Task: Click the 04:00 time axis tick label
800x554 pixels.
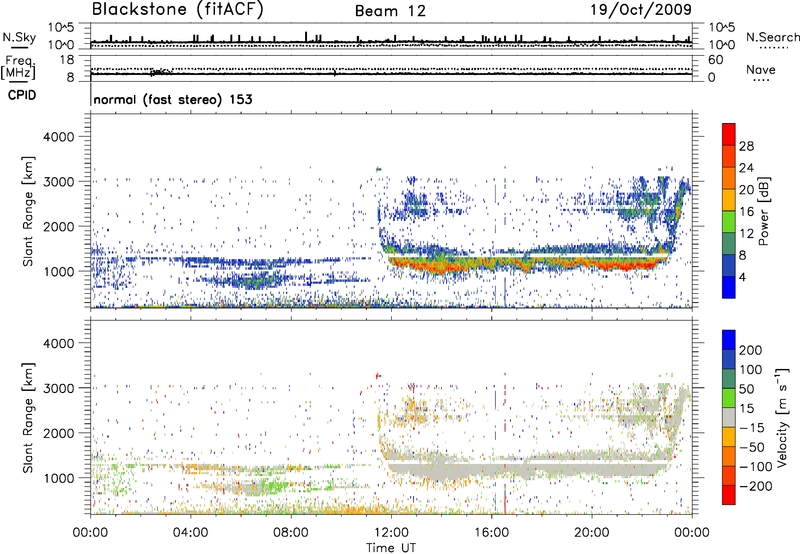Action: [x=191, y=533]
